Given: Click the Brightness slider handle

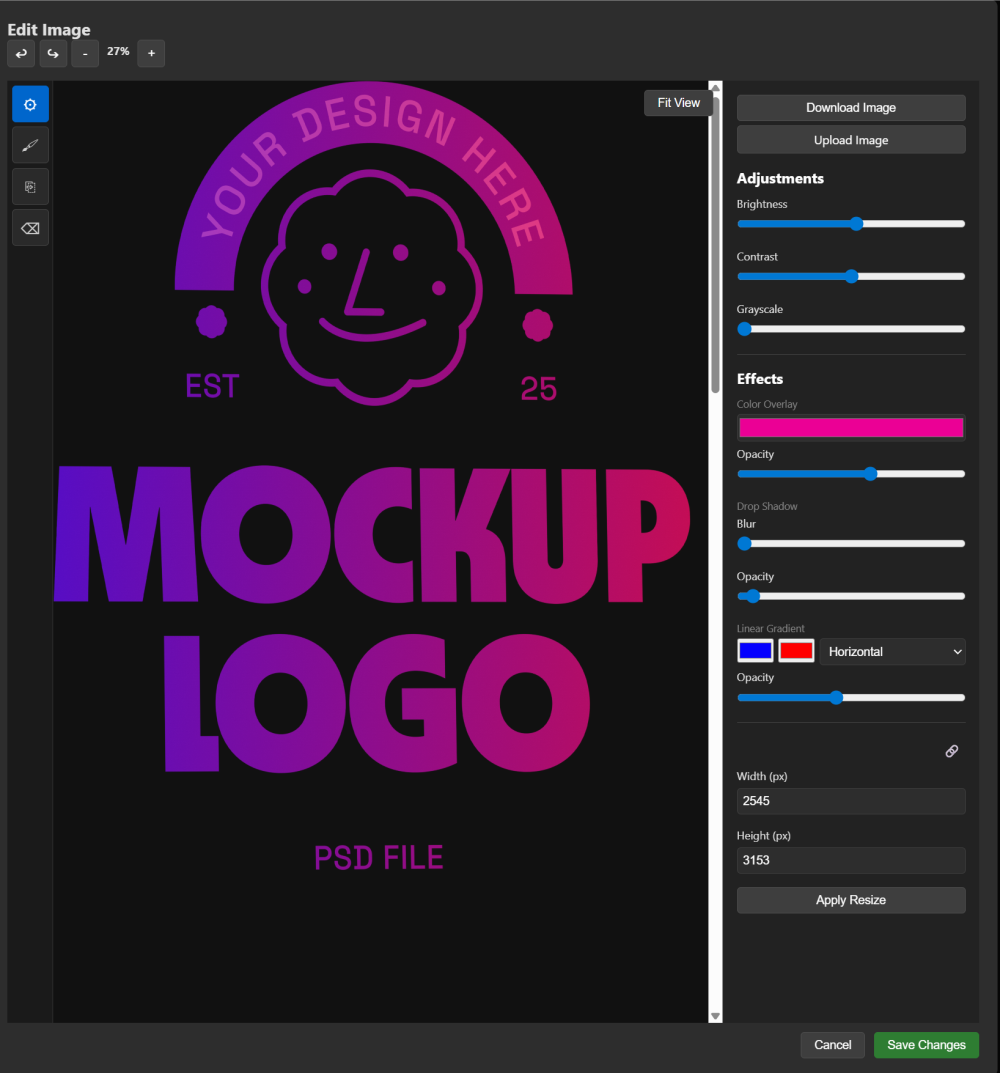Looking at the screenshot, I should [856, 224].
